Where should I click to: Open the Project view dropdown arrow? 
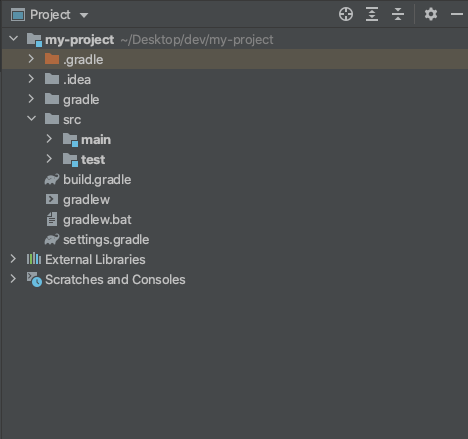click(x=84, y=15)
